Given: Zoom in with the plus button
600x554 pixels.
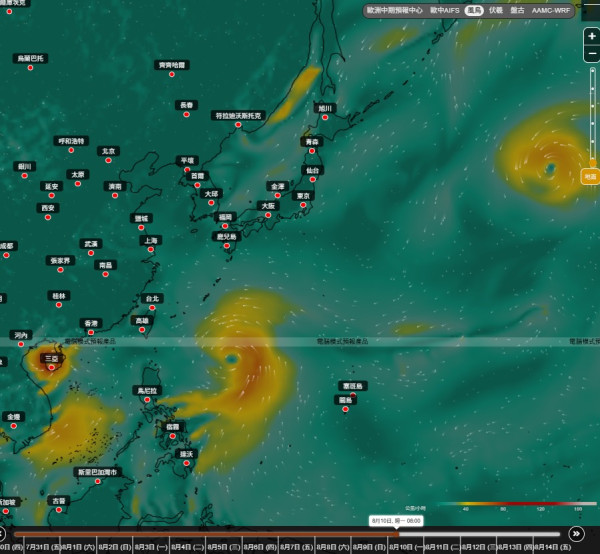Looking at the screenshot, I should (x=592, y=36).
